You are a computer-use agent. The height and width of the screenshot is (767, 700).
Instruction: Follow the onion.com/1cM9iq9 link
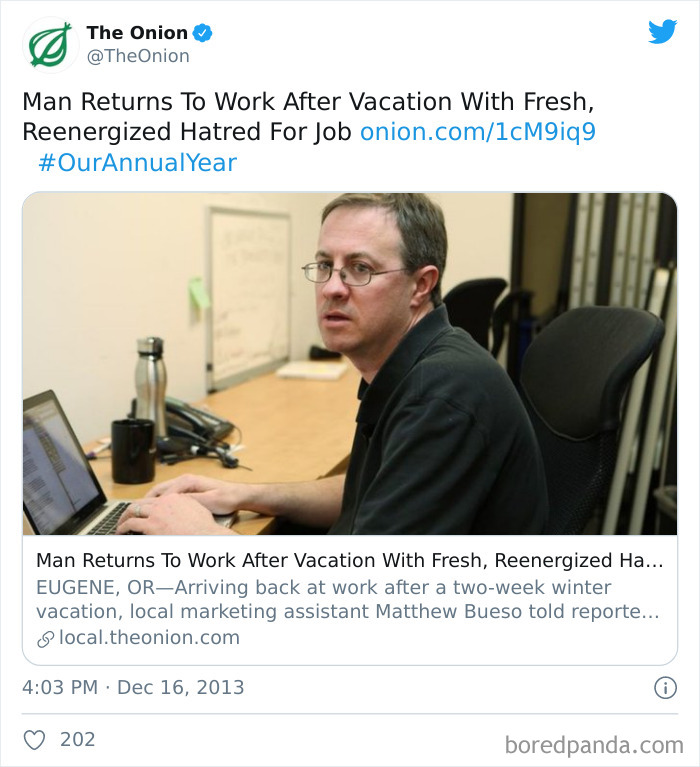pyautogui.click(x=478, y=132)
